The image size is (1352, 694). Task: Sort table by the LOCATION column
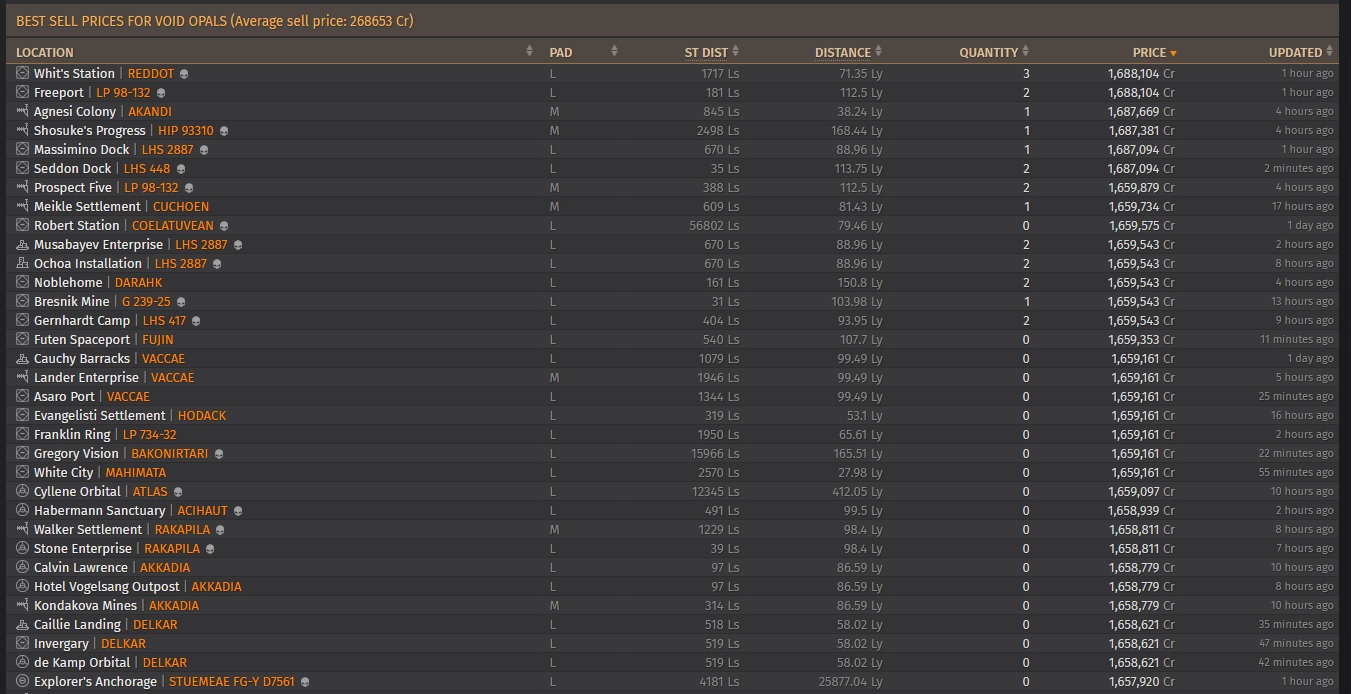45,52
